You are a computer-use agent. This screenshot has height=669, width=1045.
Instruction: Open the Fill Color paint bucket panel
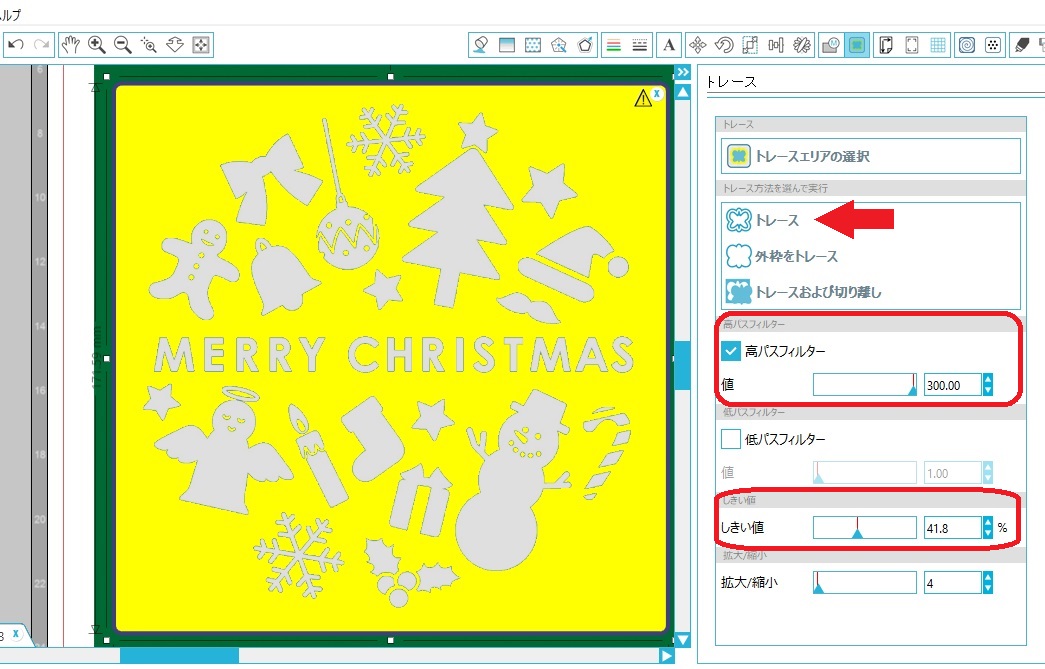[x=481, y=44]
